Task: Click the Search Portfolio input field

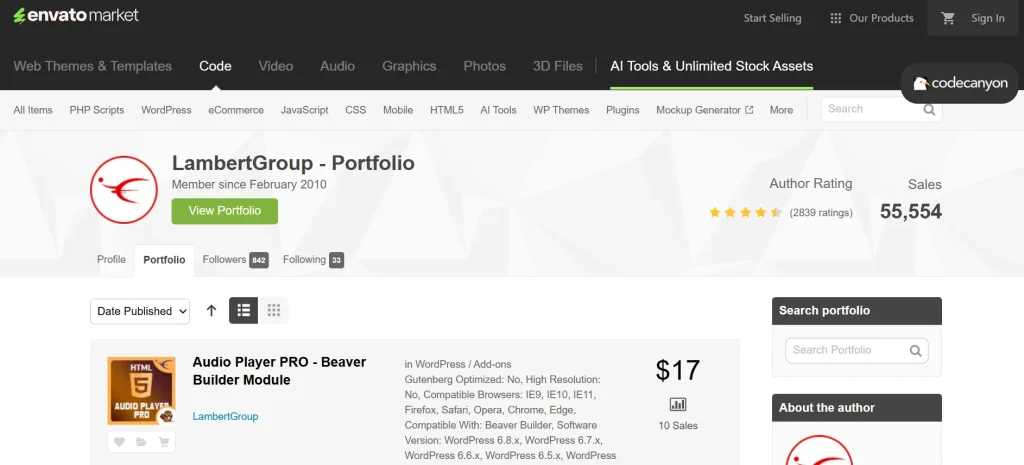Action: pyautogui.click(x=845, y=351)
